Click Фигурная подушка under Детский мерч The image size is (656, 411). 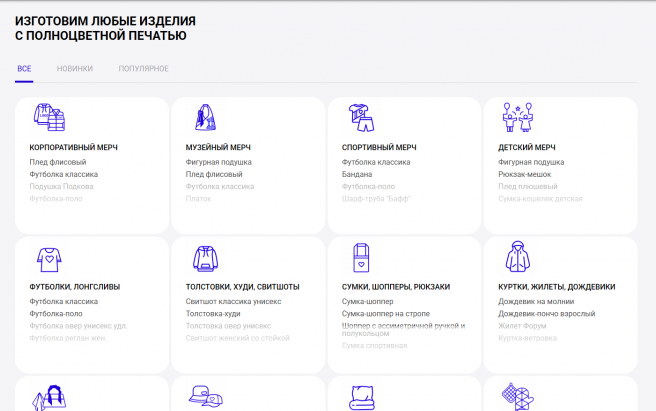coord(531,162)
